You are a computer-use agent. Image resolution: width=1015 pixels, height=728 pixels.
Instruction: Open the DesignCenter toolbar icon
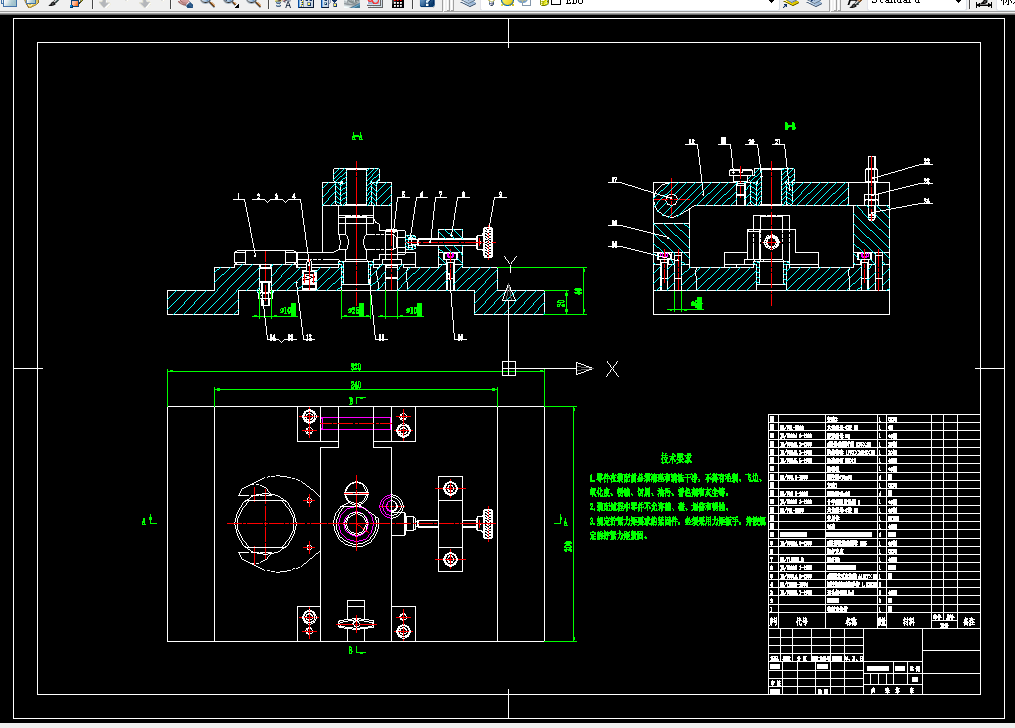(x=306, y=3)
